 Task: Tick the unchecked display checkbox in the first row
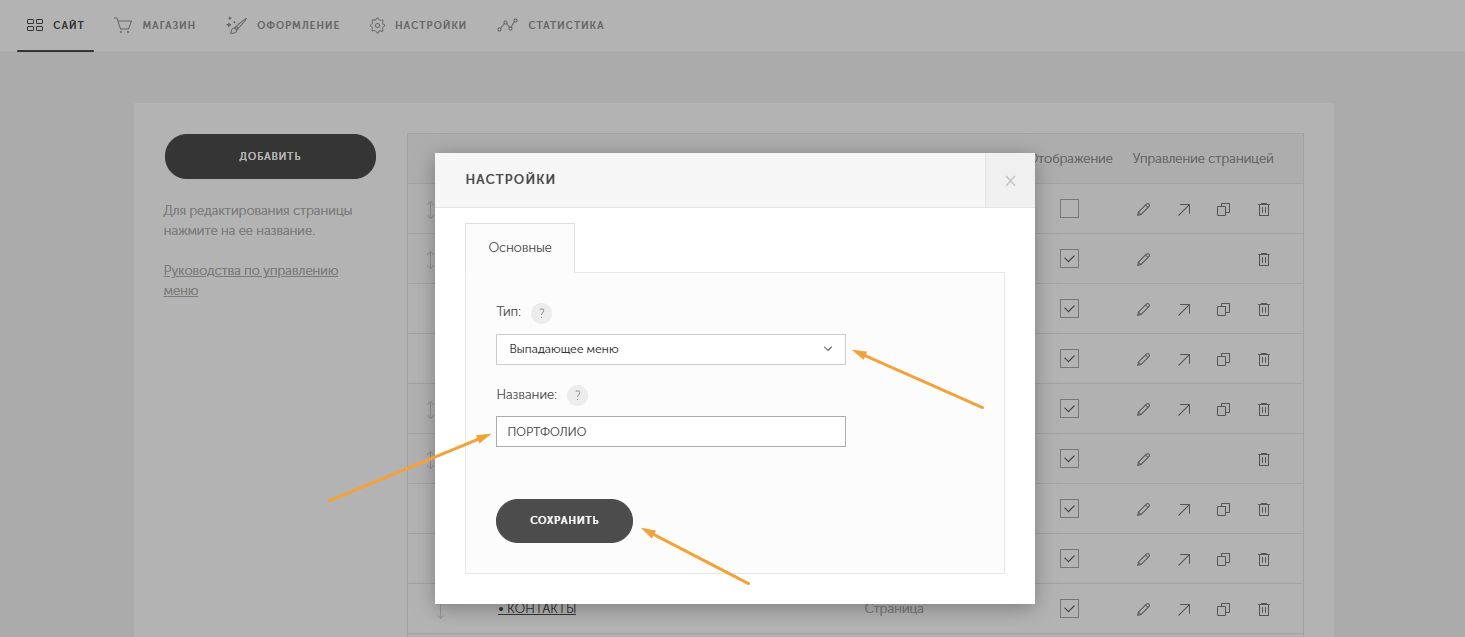pyautogui.click(x=1070, y=209)
